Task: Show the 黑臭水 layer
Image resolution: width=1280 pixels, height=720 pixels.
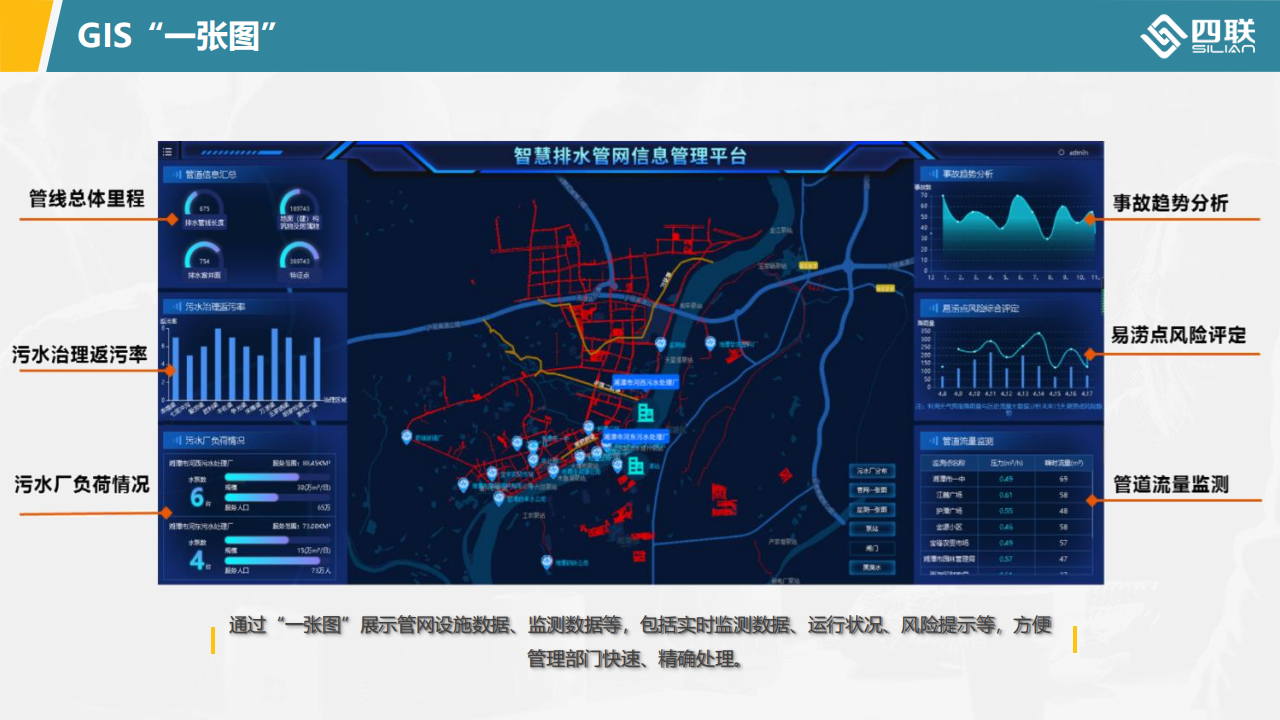Action: [872, 568]
